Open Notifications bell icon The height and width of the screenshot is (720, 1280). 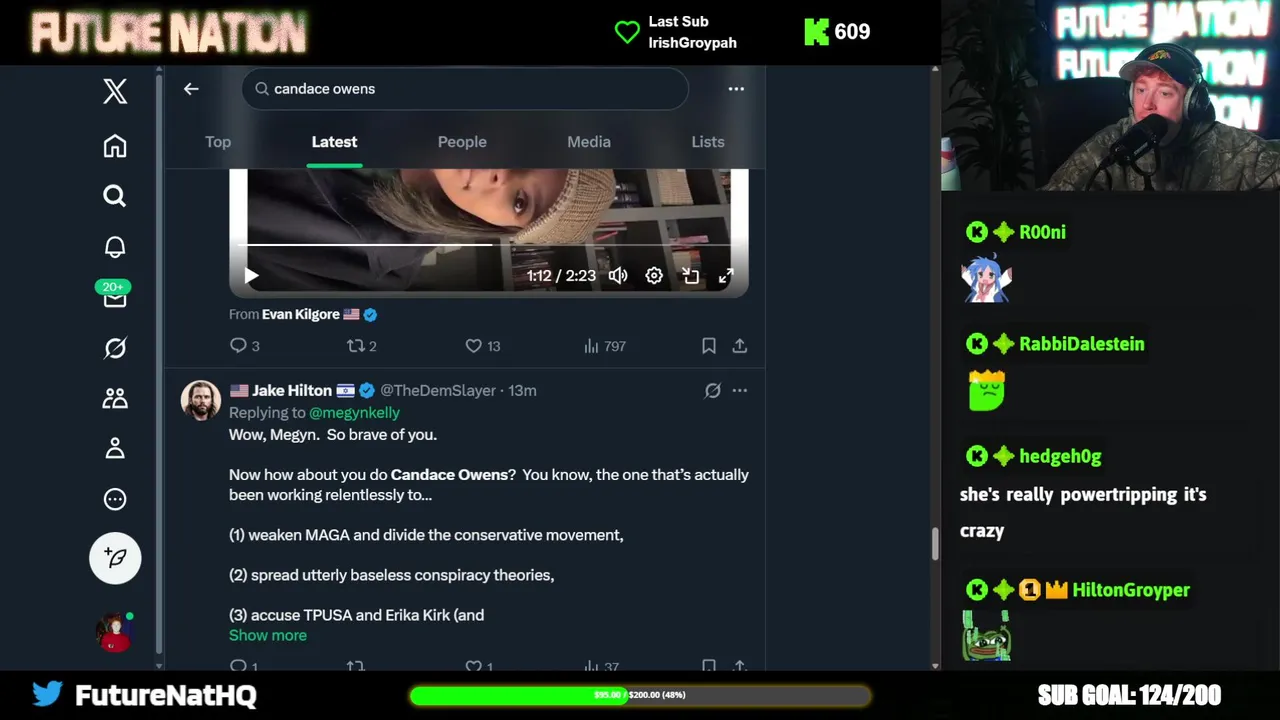pos(115,247)
